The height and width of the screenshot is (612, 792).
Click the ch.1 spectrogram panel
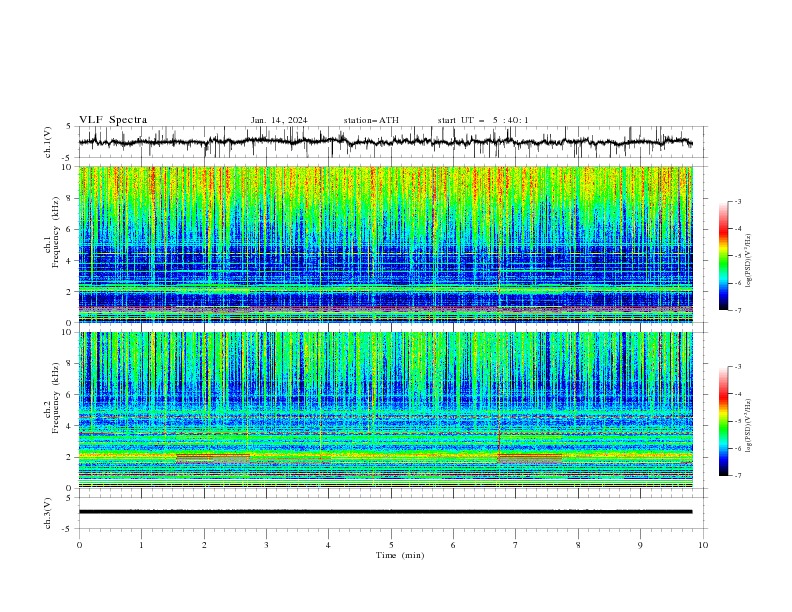point(385,244)
